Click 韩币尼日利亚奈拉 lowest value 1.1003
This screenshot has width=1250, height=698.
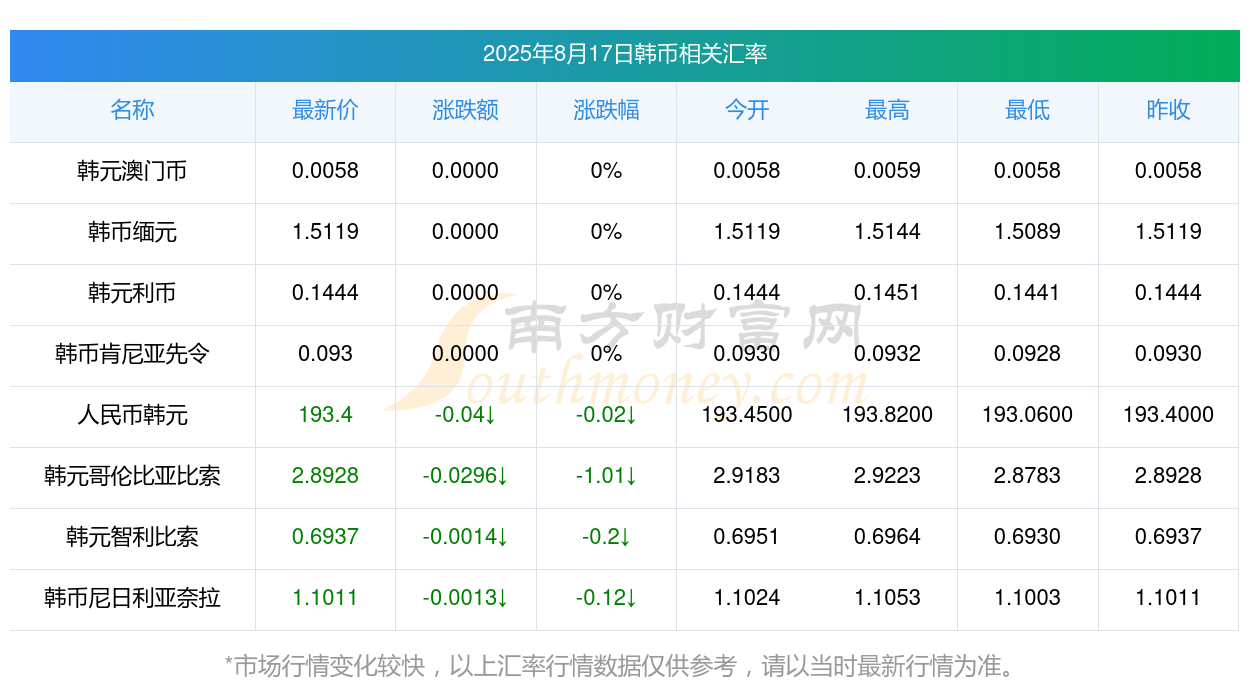(x=1027, y=598)
